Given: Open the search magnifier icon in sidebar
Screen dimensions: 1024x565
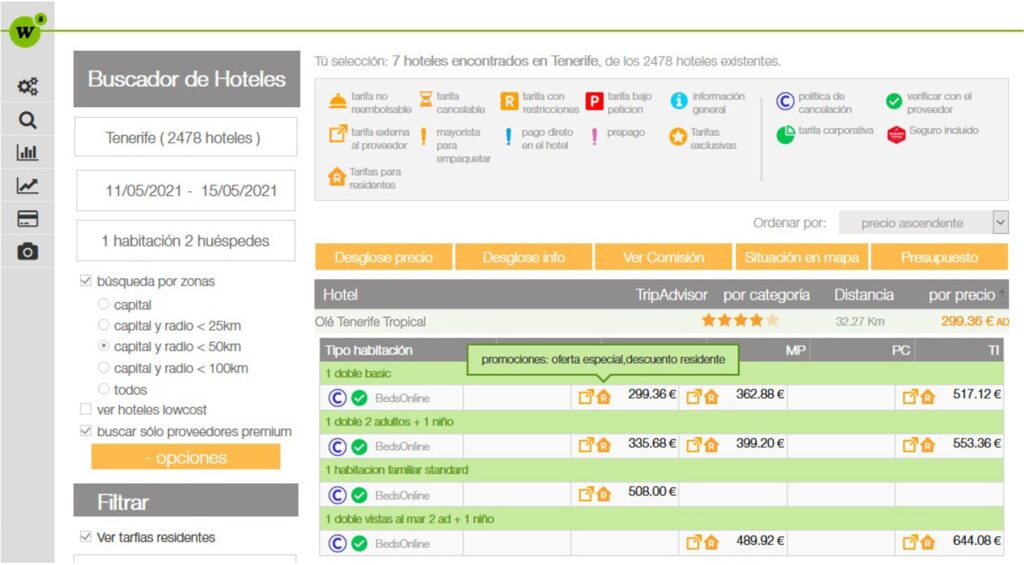Looking at the screenshot, I should pyautogui.click(x=28, y=120).
